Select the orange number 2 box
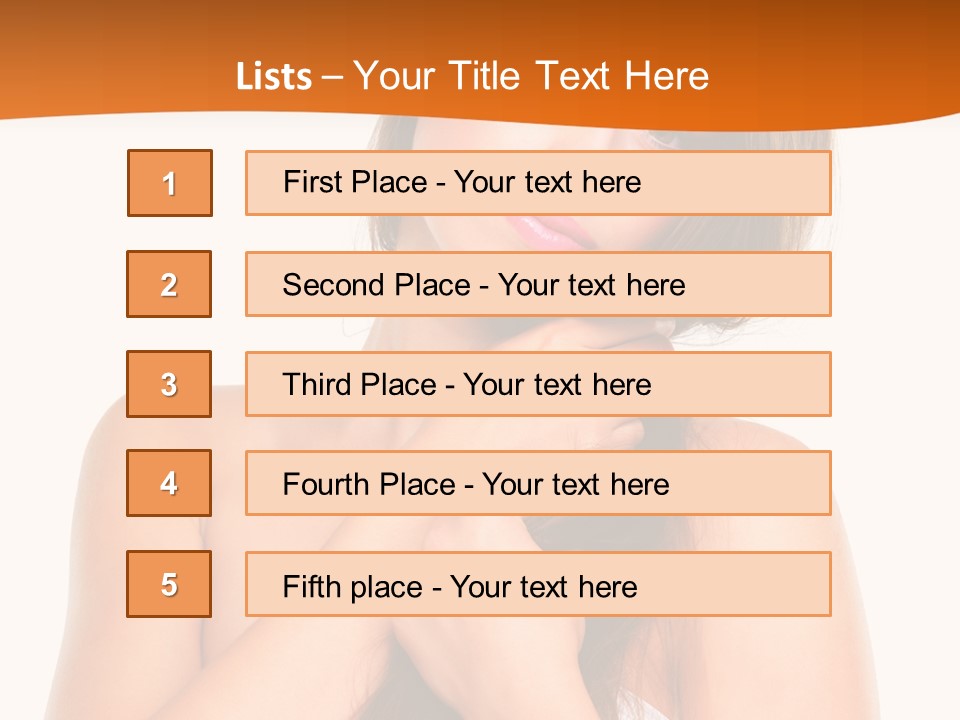960x720 pixels. click(x=169, y=284)
